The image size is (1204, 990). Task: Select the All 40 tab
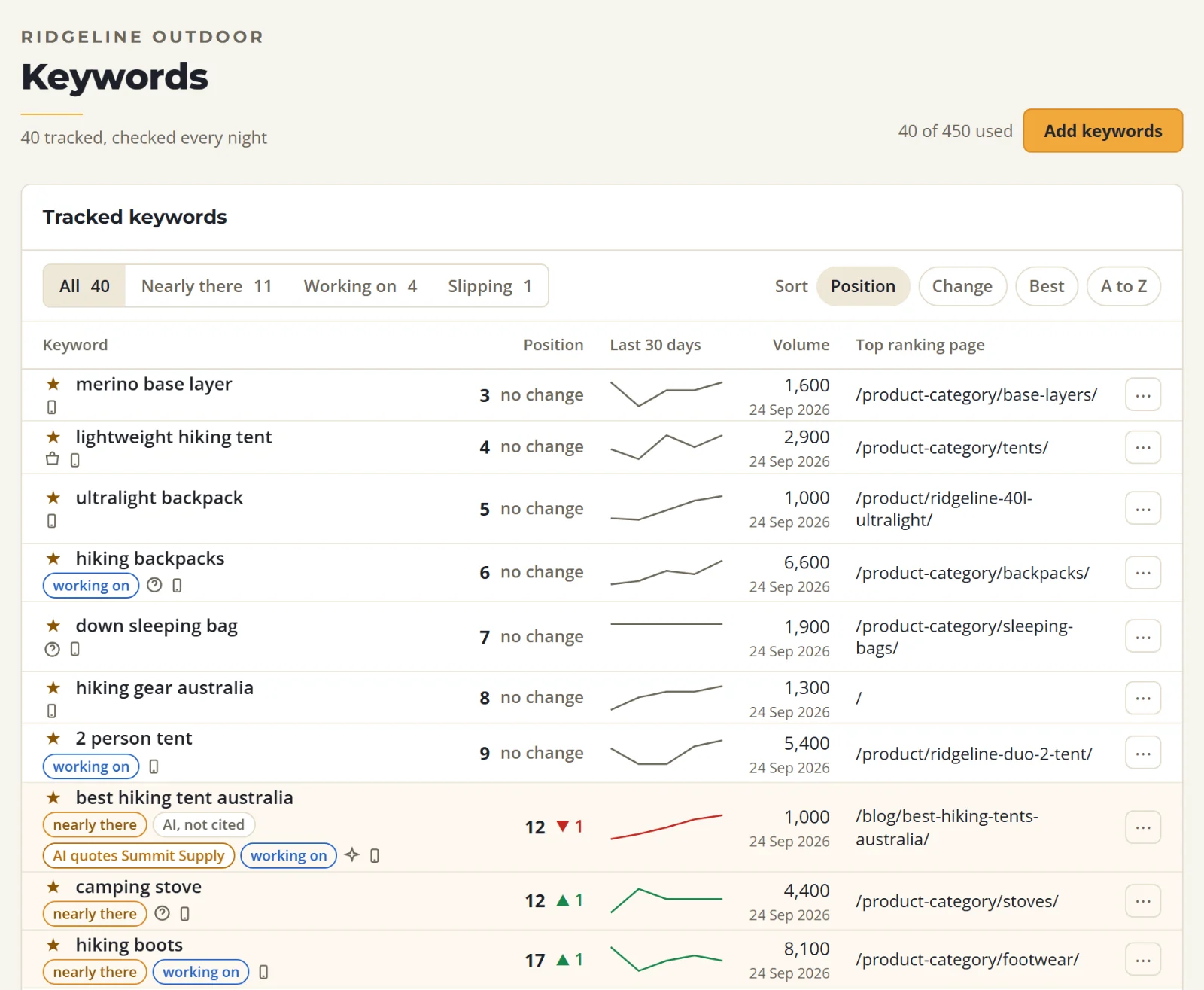[x=84, y=286]
